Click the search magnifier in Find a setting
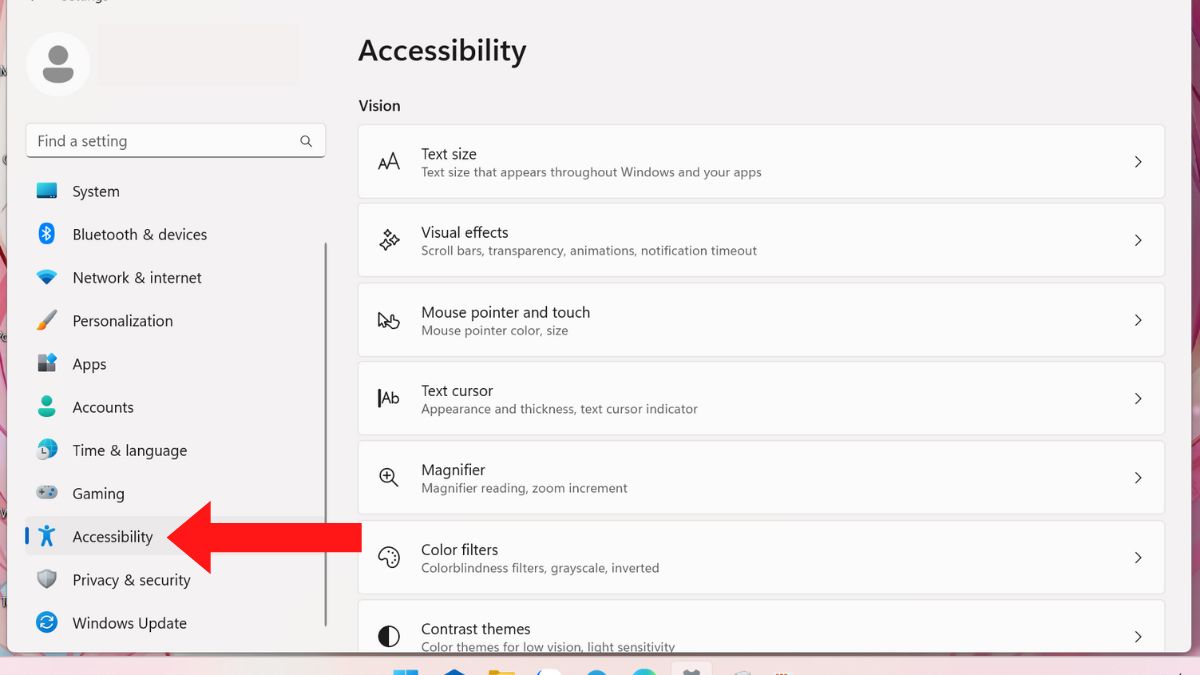Screen dimensions: 1200x675 (x=306, y=141)
